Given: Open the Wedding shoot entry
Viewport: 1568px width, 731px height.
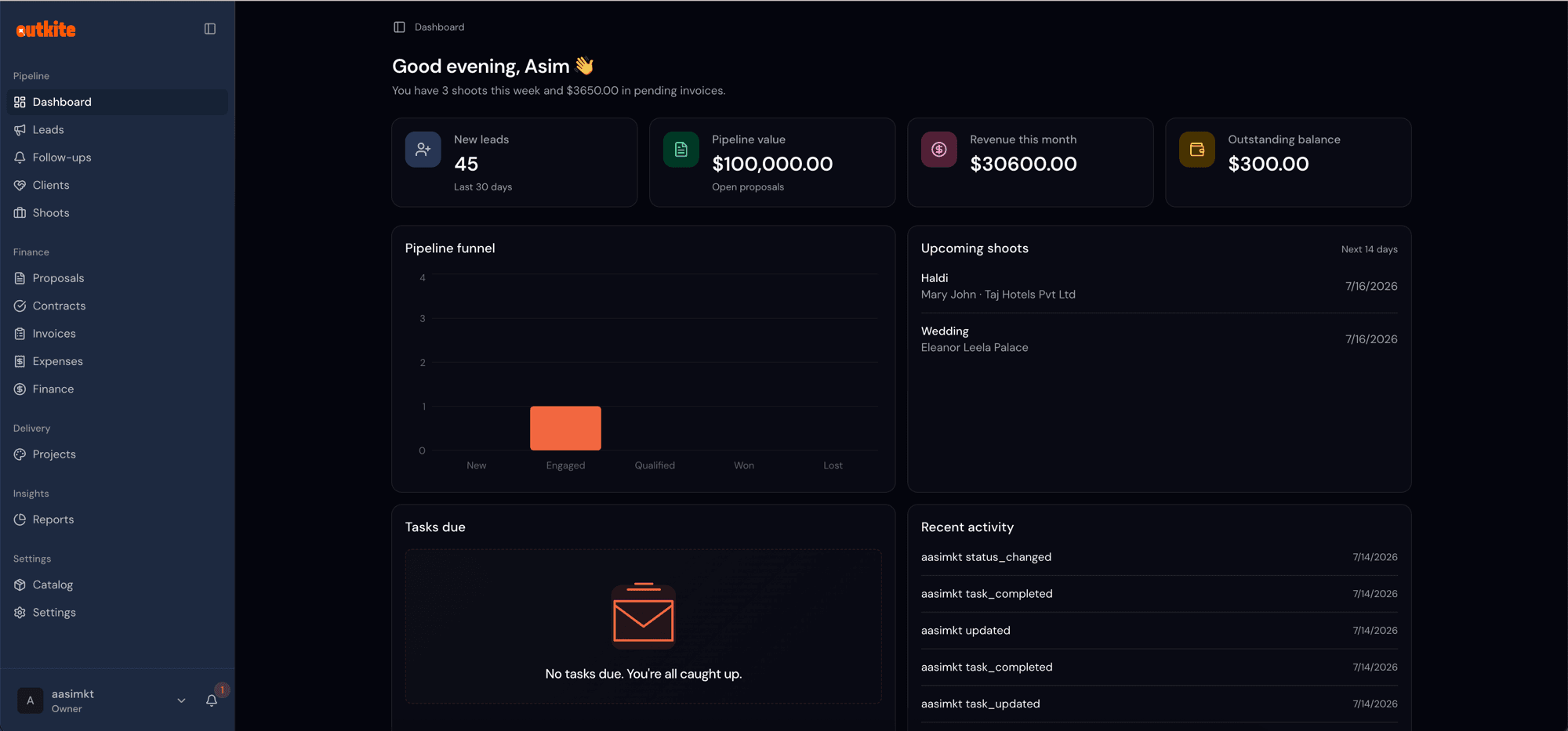Looking at the screenshot, I should (1159, 339).
